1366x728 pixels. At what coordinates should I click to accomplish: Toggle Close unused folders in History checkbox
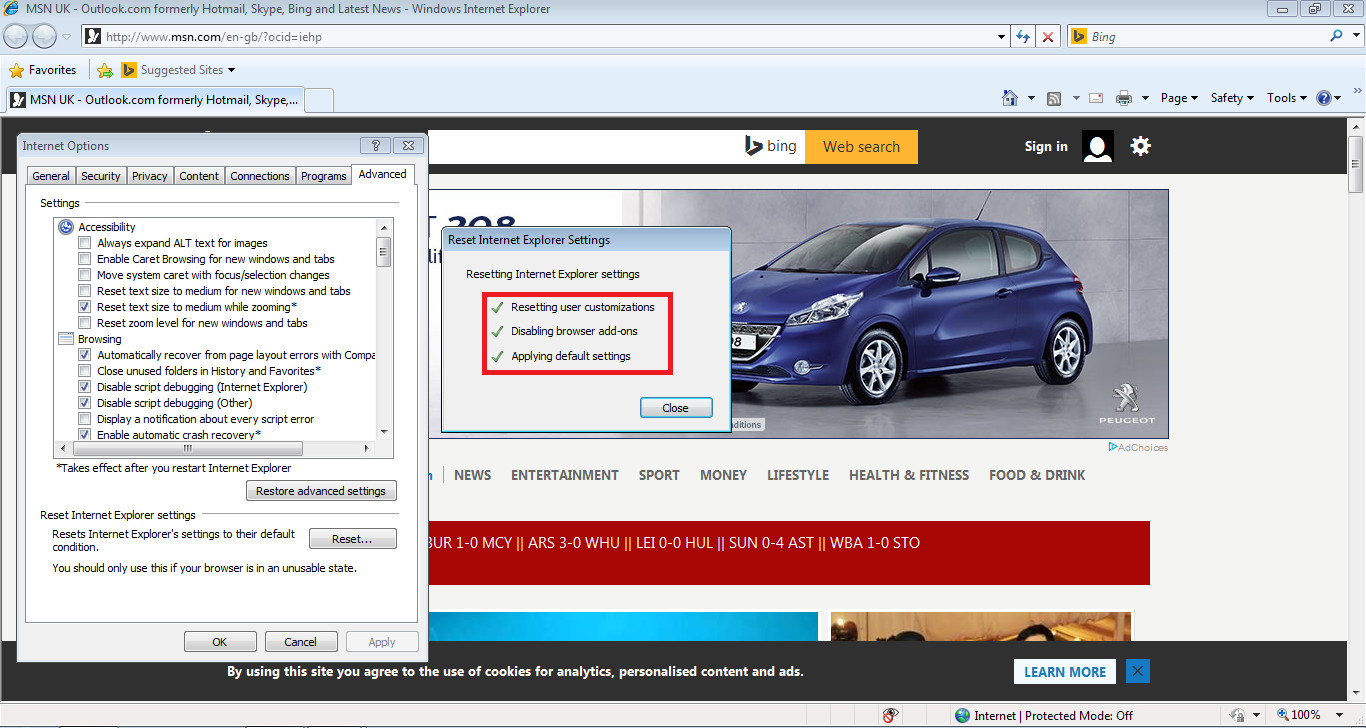pos(85,371)
